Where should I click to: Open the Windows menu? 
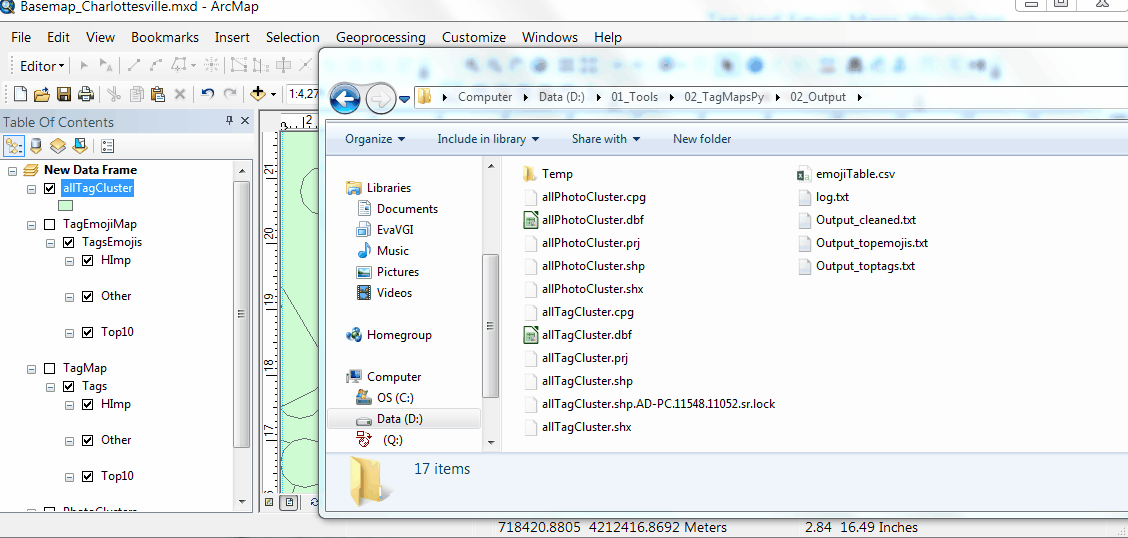coord(550,37)
